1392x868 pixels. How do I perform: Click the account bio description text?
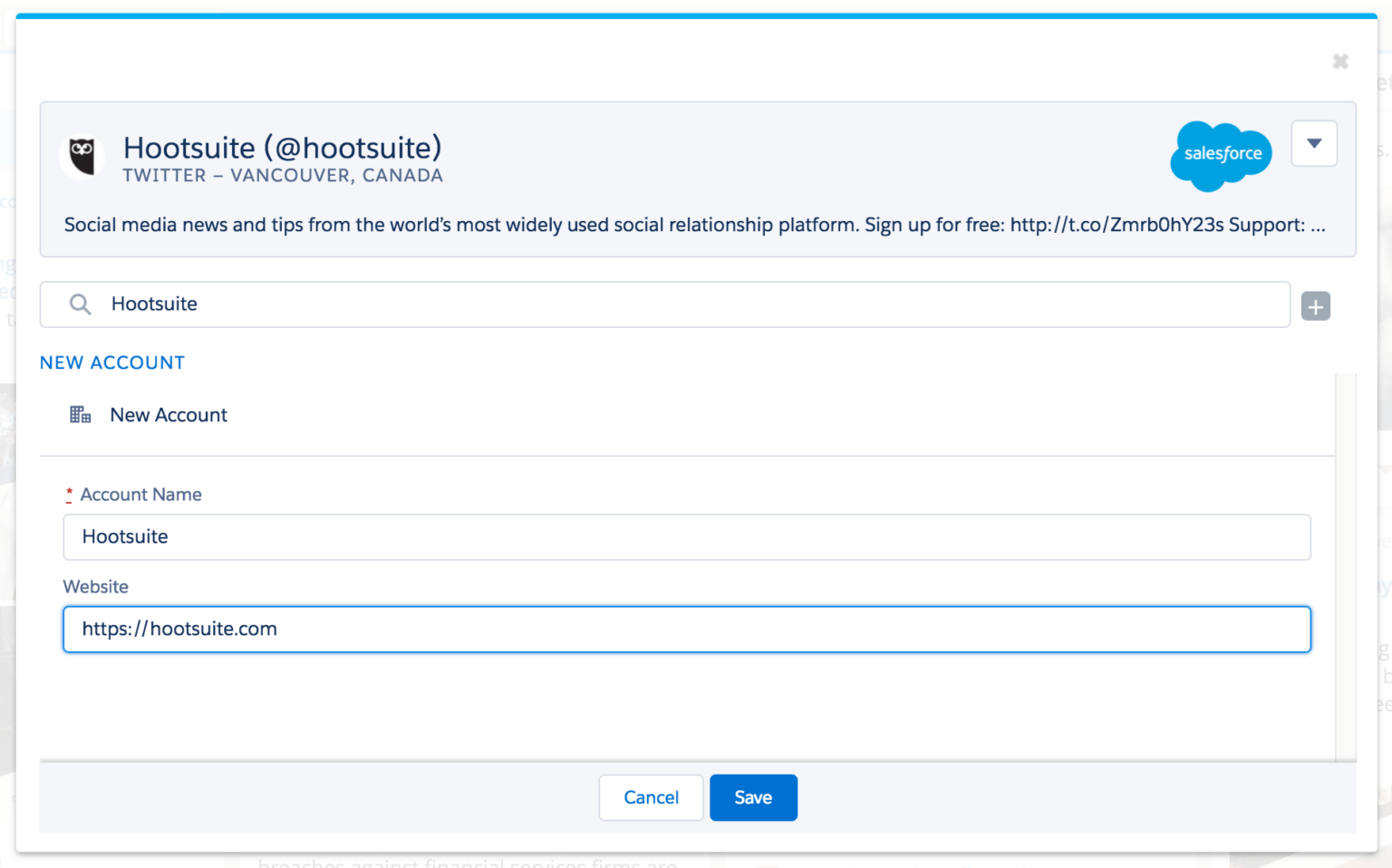click(x=544, y=225)
